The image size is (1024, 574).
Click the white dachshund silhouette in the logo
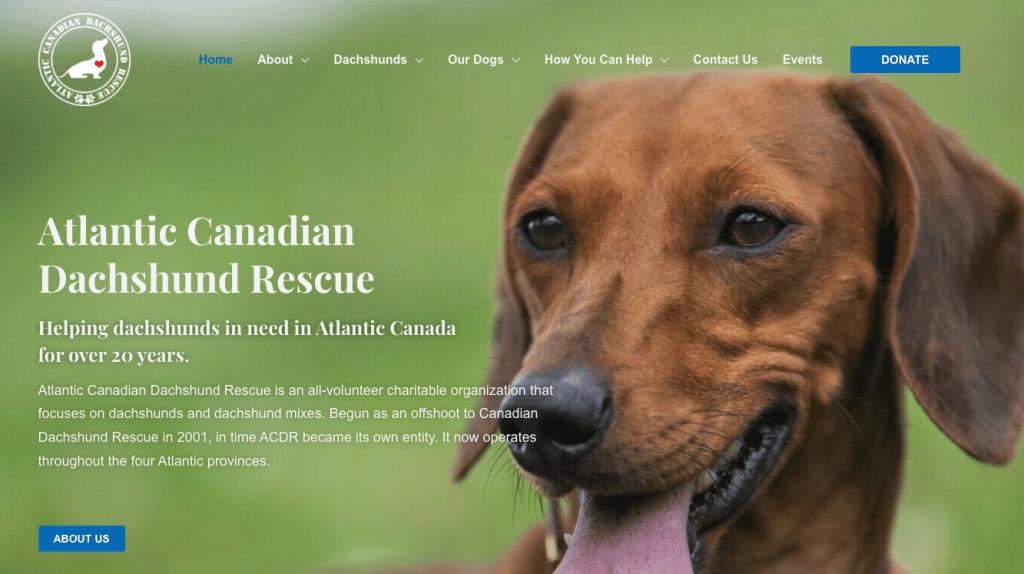tap(86, 60)
